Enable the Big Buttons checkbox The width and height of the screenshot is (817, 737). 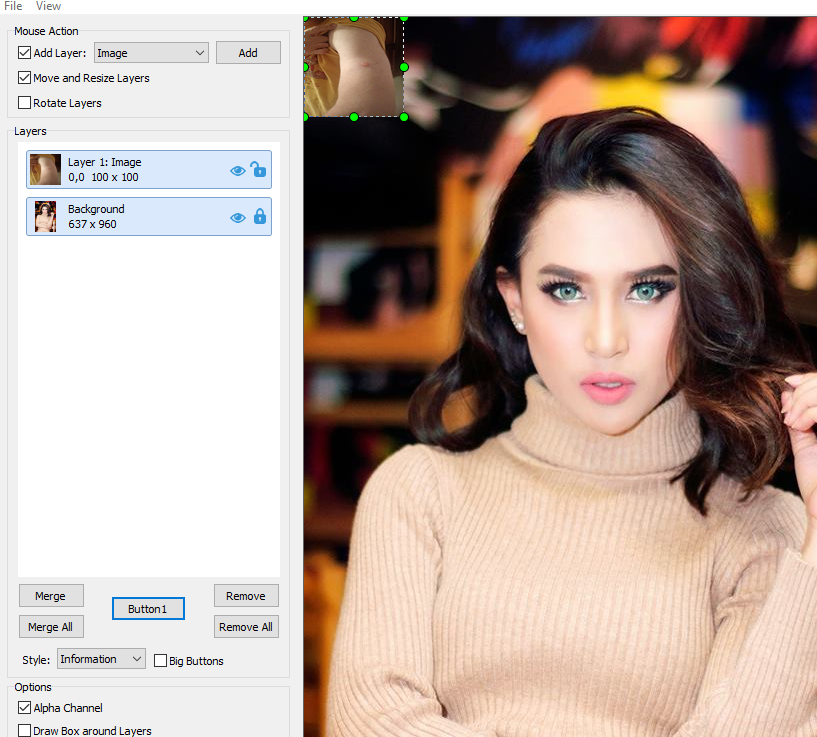coord(160,660)
